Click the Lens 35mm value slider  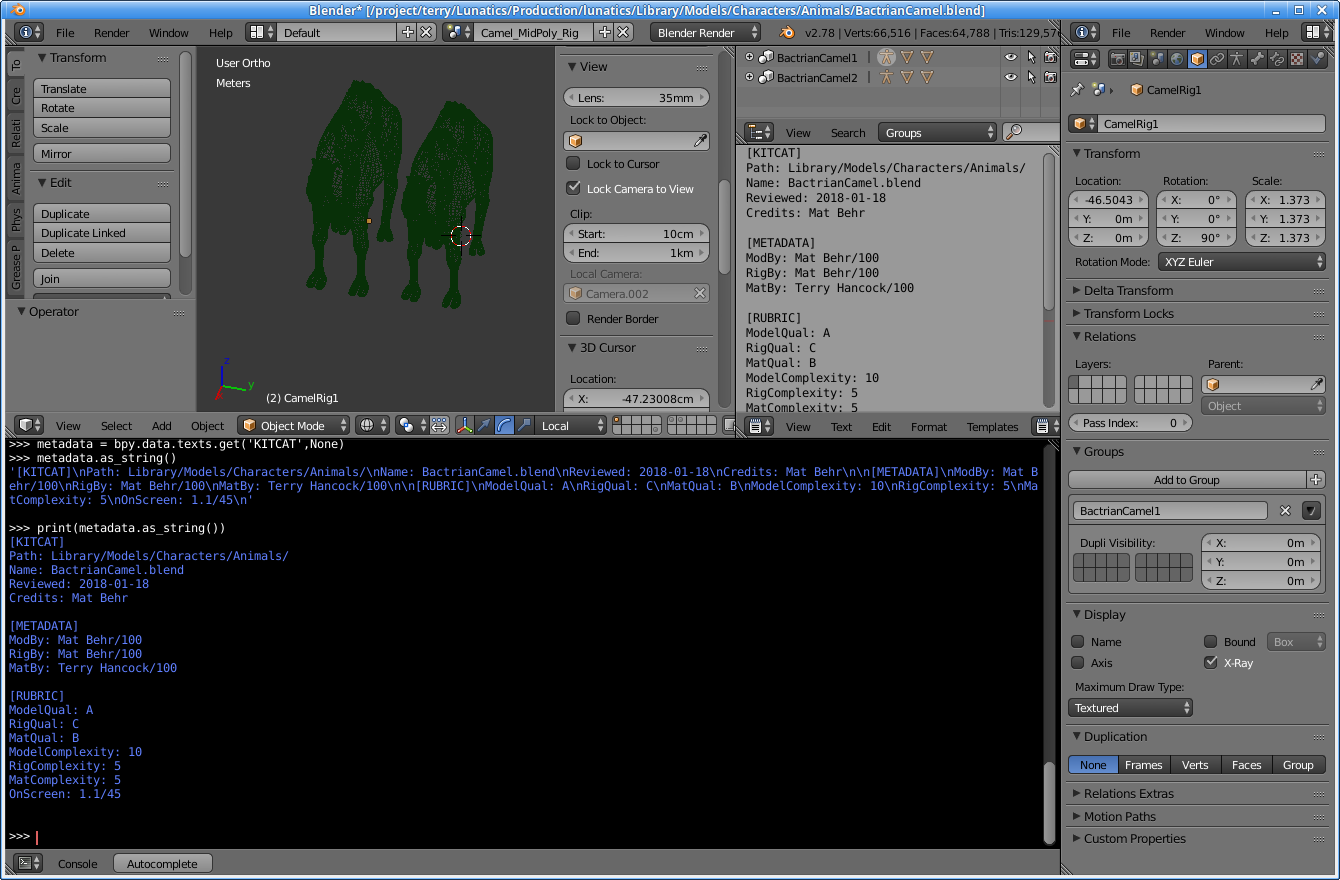tap(636, 98)
